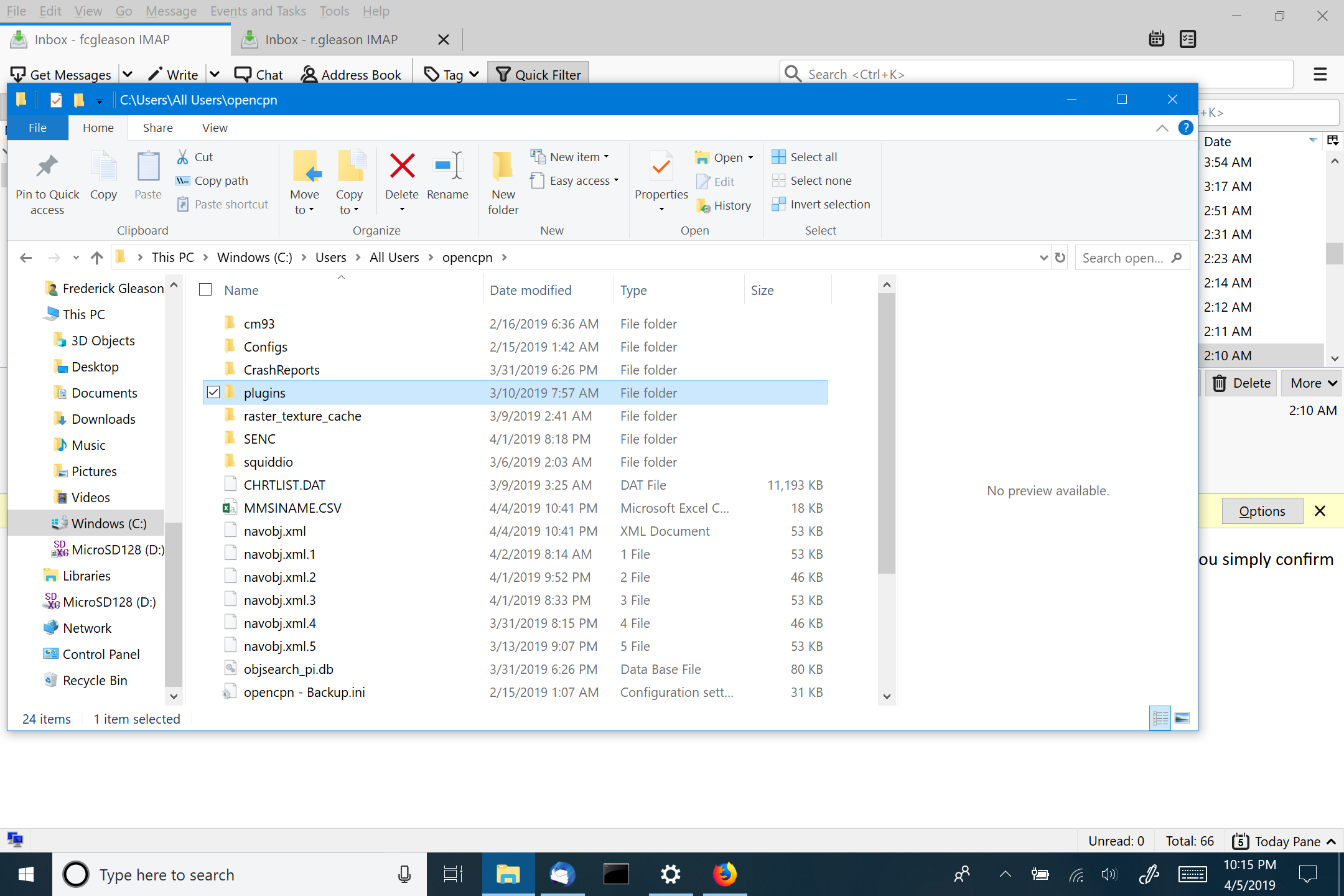Open the Address Book in Thunderbird
Image resolution: width=1344 pixels, height=896 pixels.
[352, 74]
